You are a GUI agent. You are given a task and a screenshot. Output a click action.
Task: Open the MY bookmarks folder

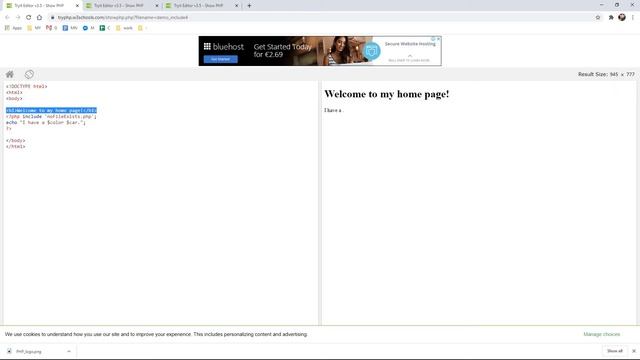[x=34, y=28]
